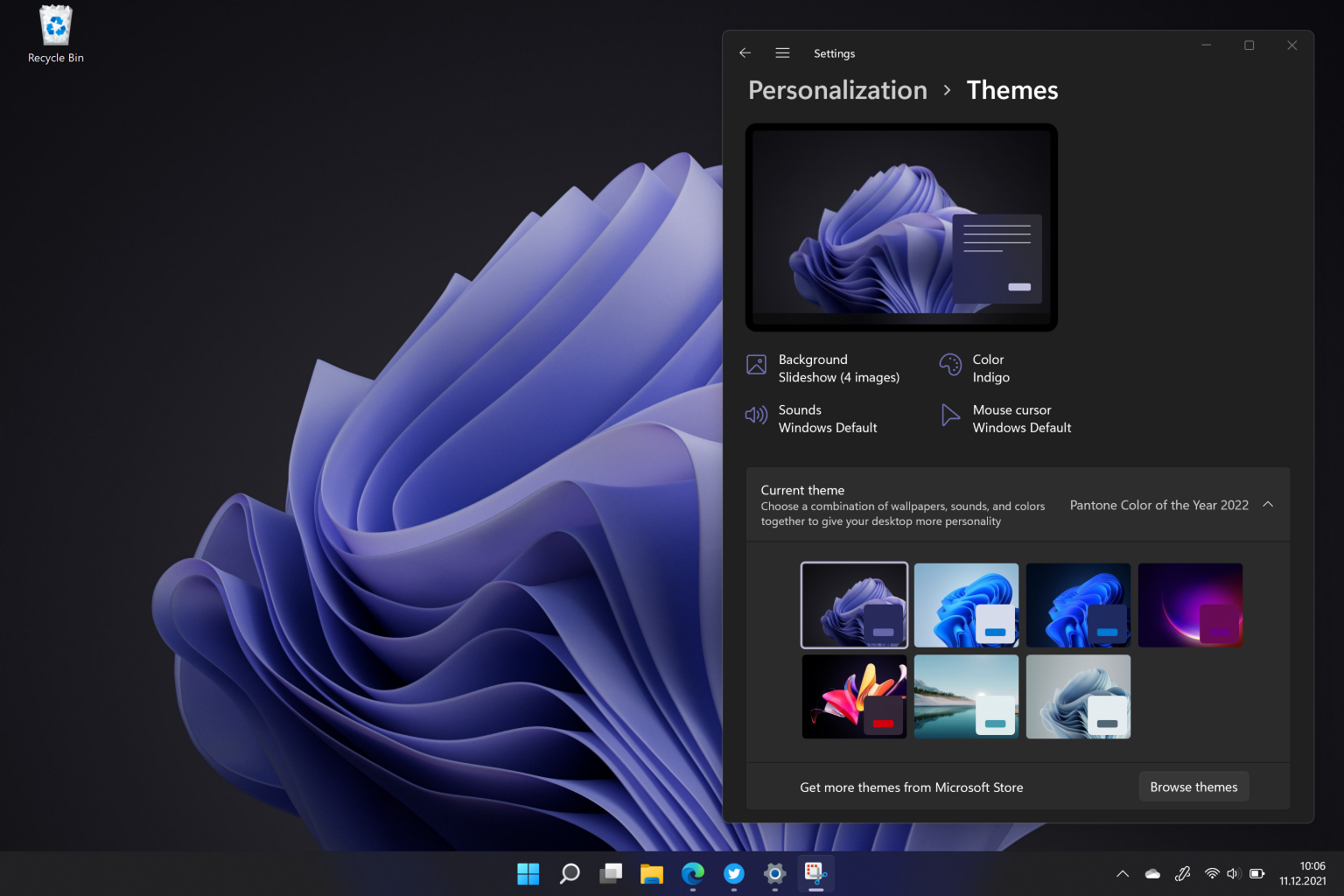Adjust volume from the system tray

[1233, 873]
